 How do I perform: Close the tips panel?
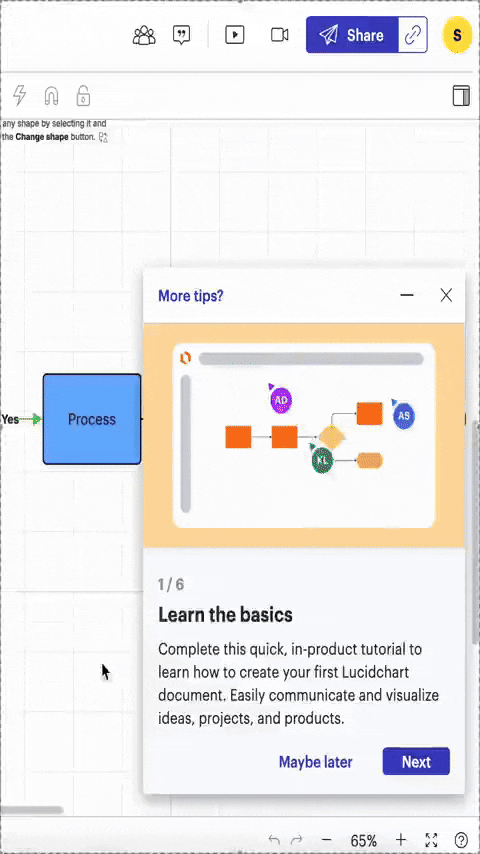446,296
